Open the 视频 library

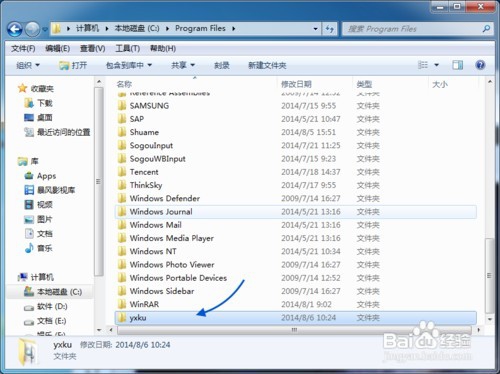(38, 204)
